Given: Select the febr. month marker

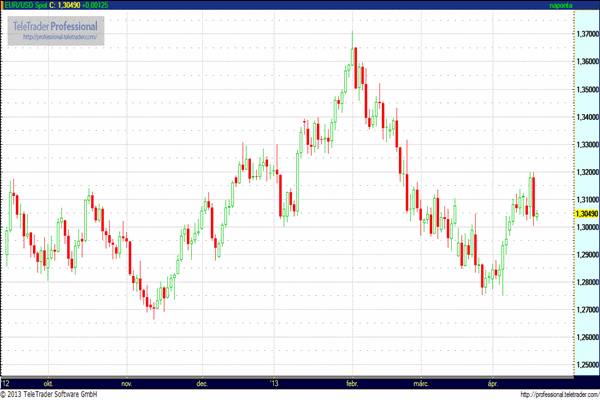Looking at the screenshot, I should point(351,383).
